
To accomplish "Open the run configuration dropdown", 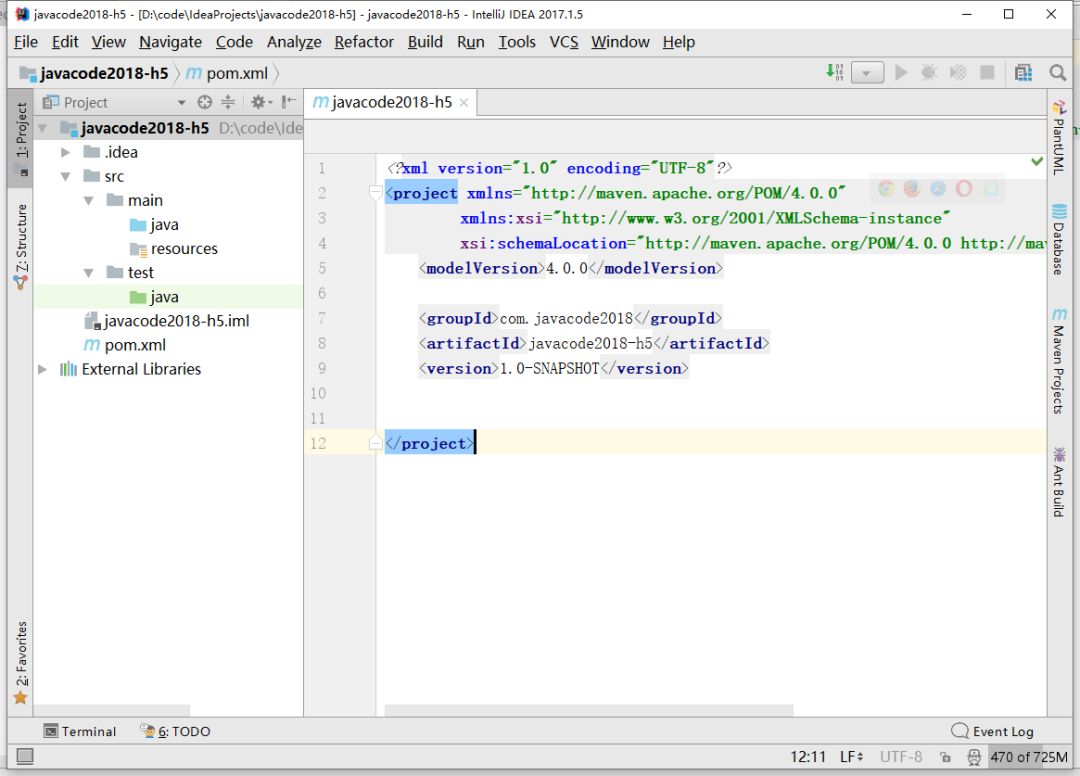I will [867, 72].
